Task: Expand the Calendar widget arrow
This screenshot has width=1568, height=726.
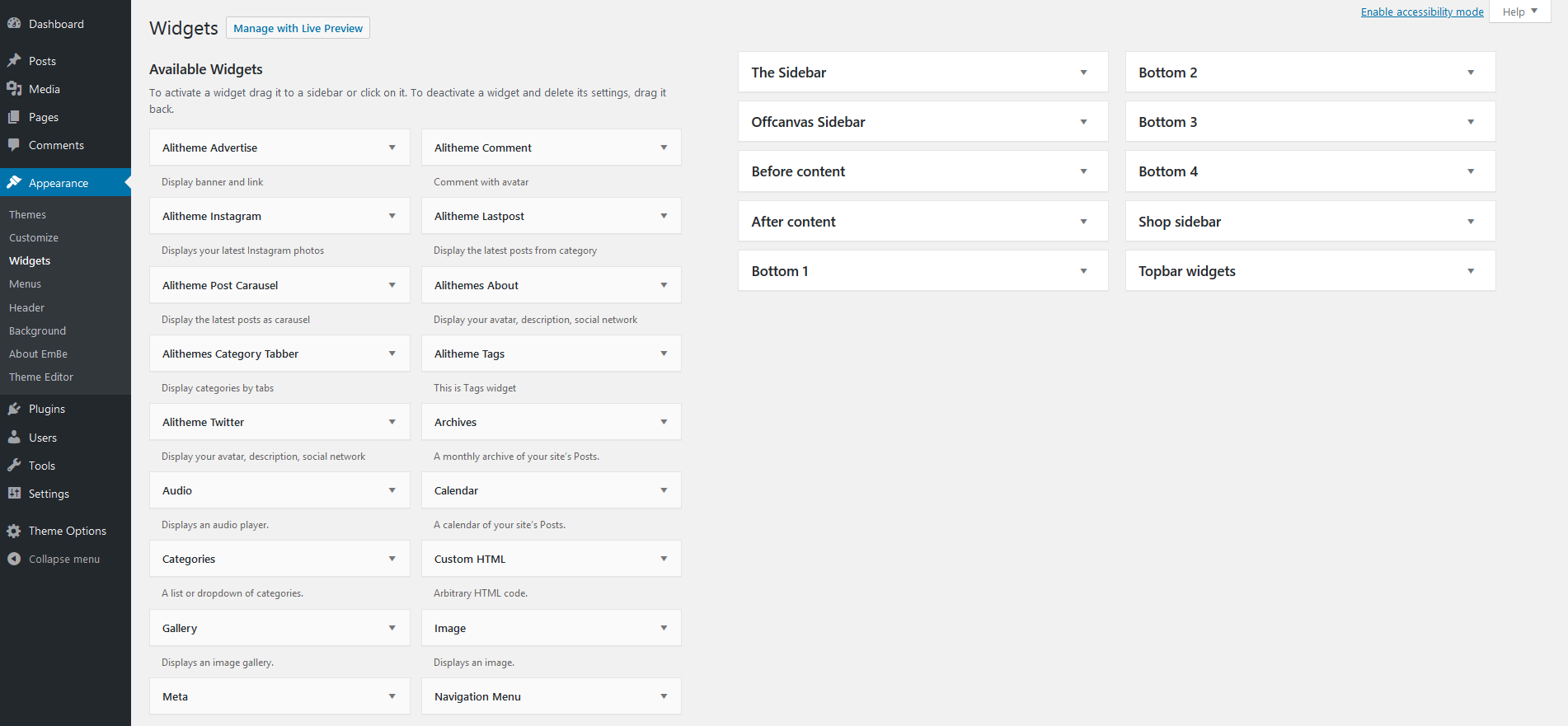Action: 664,490
